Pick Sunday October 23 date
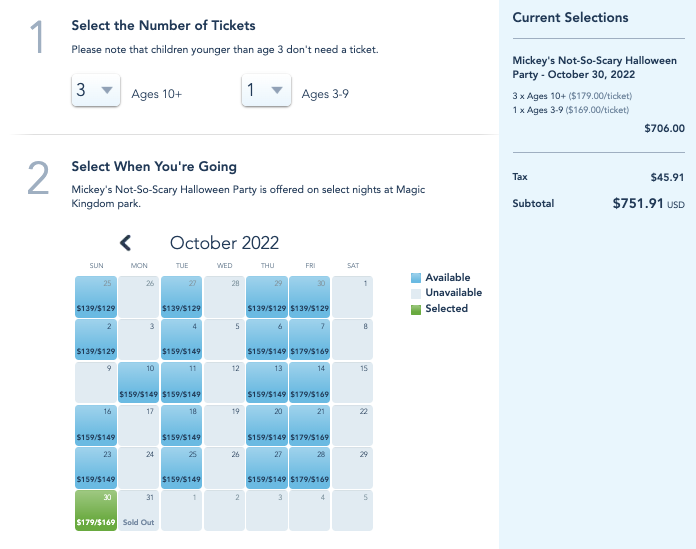696x549 pixels. pos(96,467)
